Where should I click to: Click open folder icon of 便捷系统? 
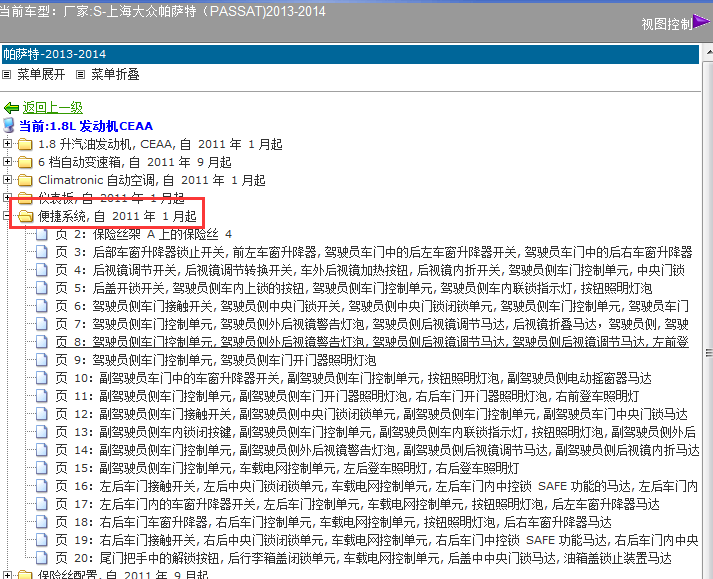(25, 216)
